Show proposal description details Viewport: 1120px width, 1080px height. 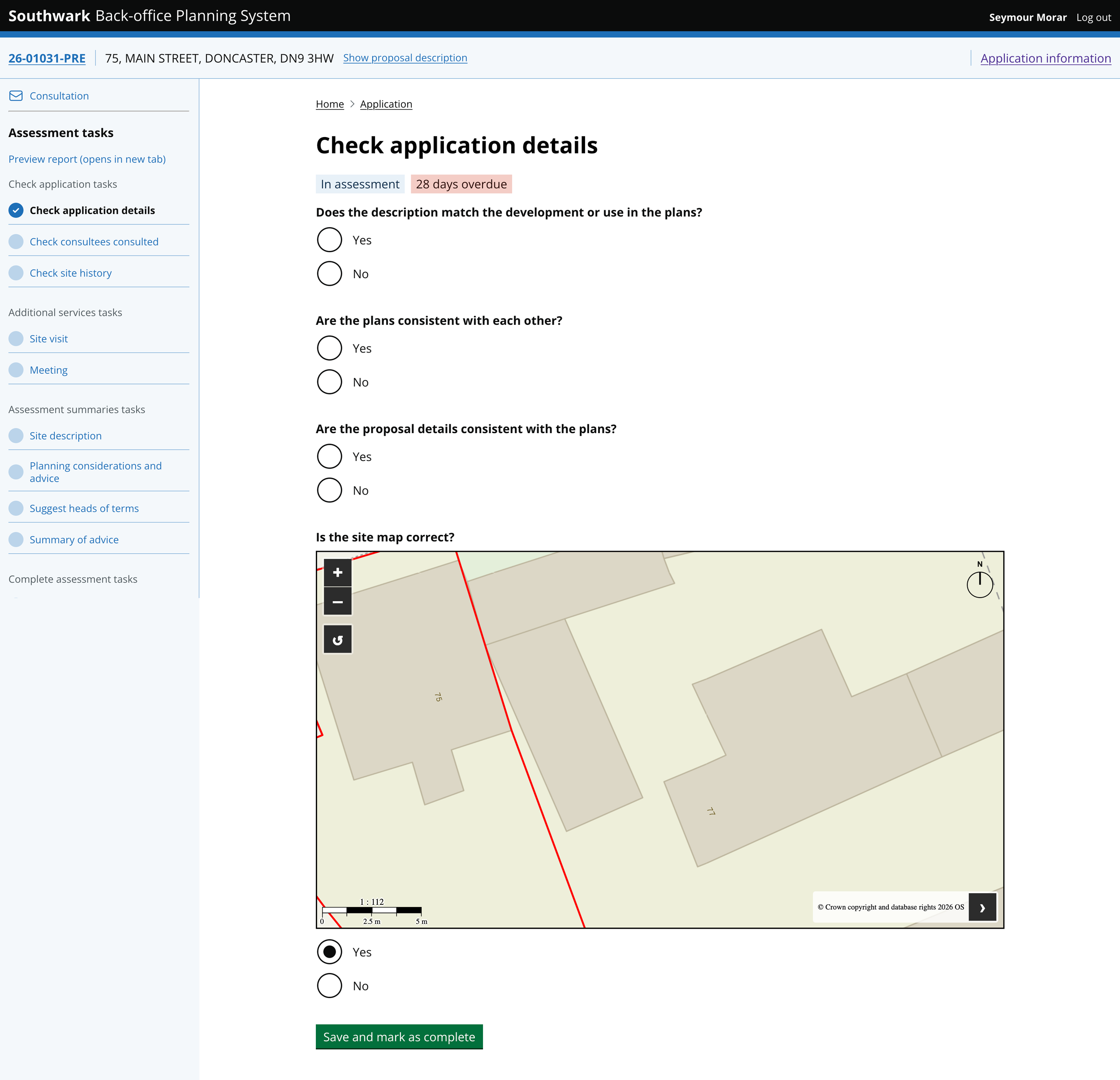(405, 58)
